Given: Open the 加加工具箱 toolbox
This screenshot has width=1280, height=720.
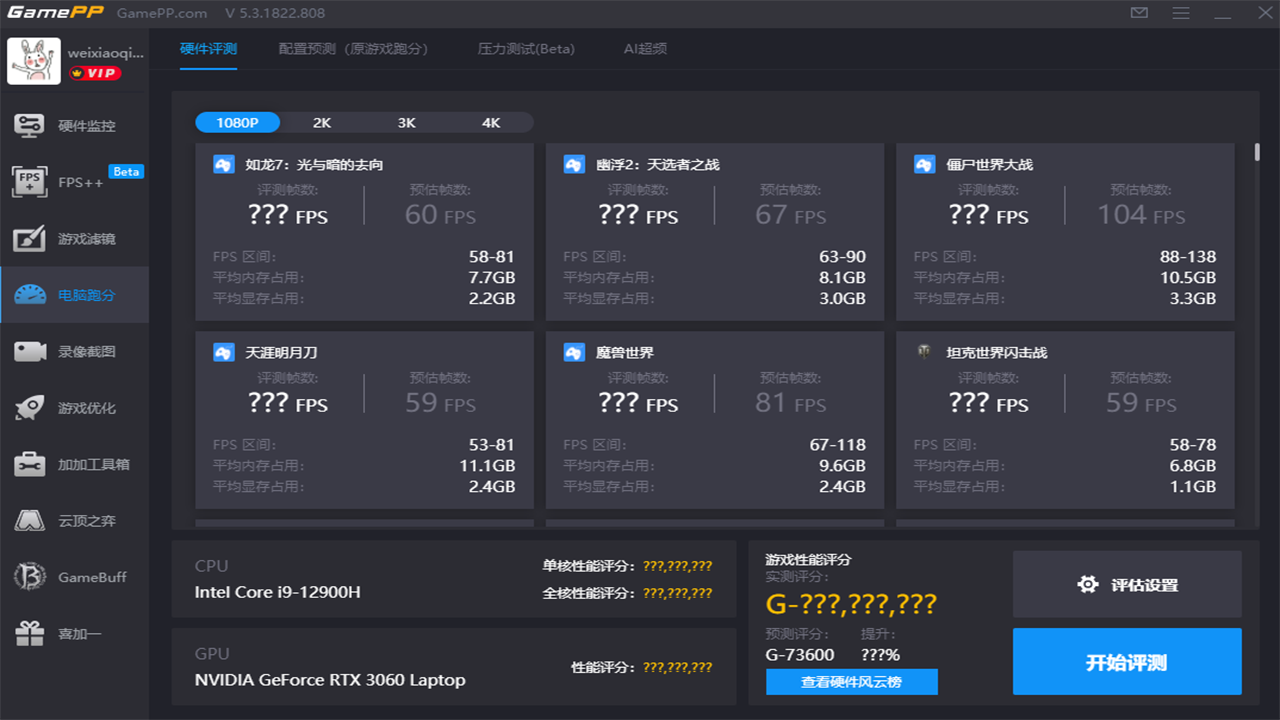Looking at the screenshot, I should (74, 463).
